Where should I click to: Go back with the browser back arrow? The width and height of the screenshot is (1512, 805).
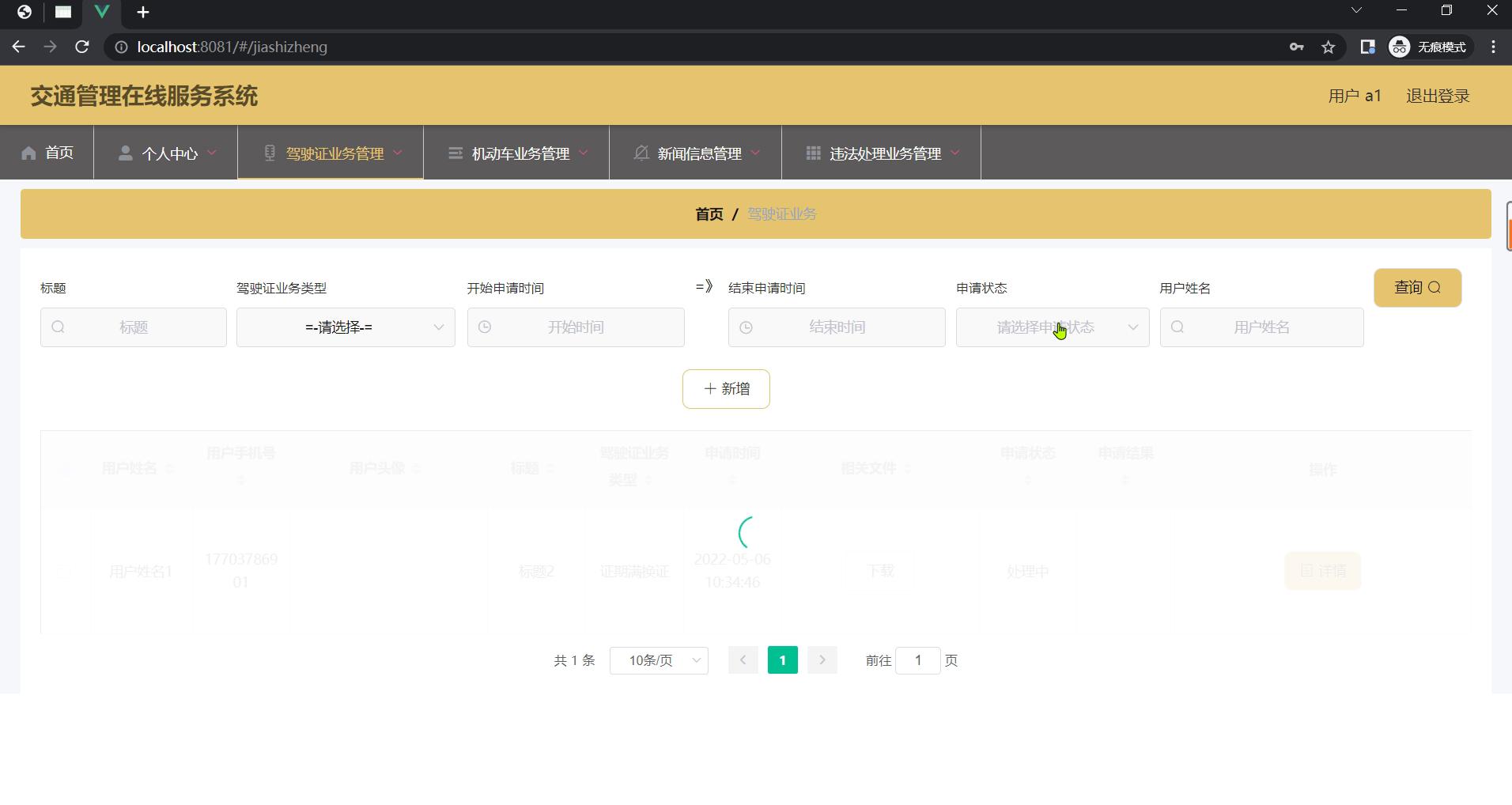(x=19, y=47)
